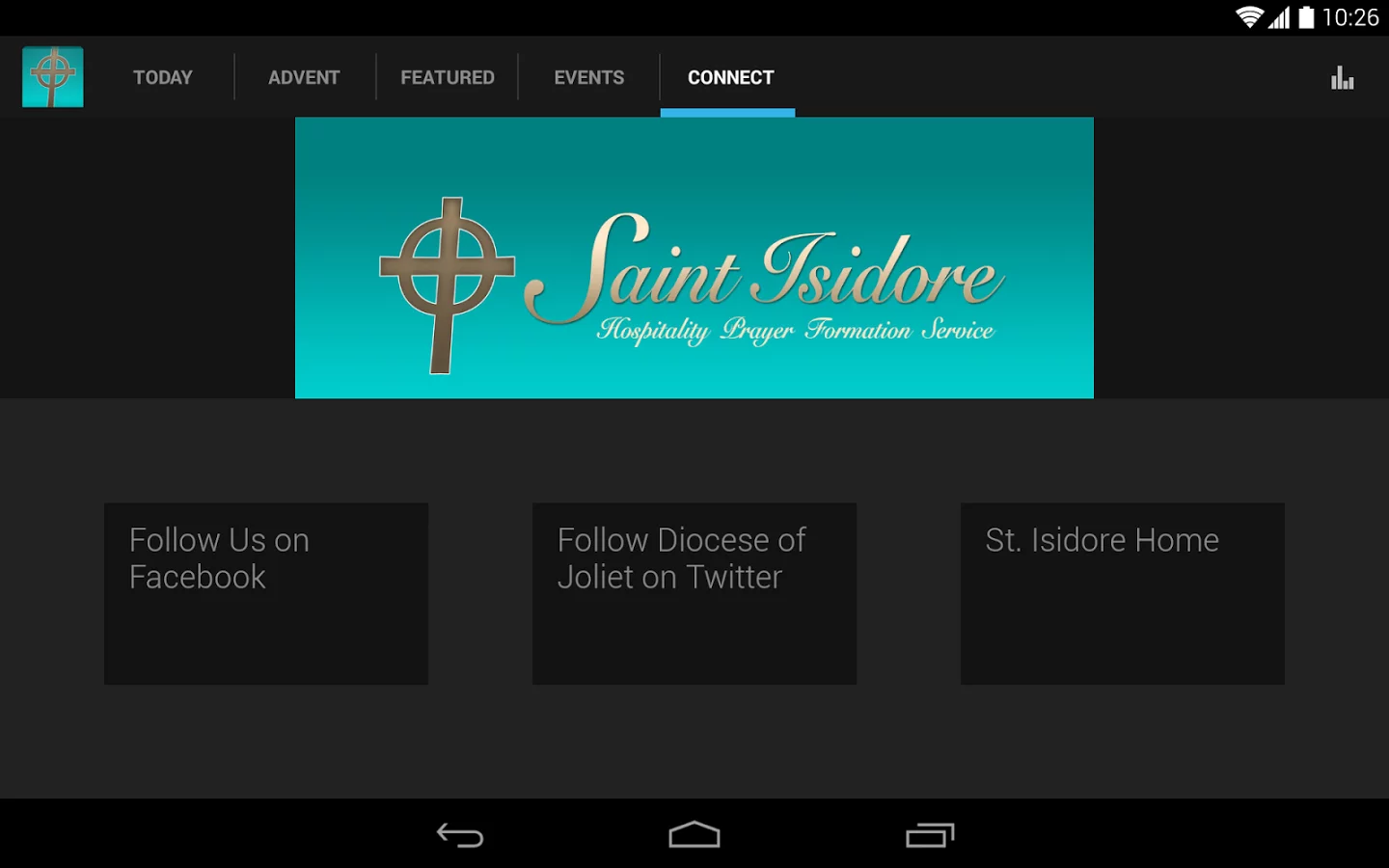1389x868 pixels.
Task: Tap the battery status icon
Action: 1306,17
